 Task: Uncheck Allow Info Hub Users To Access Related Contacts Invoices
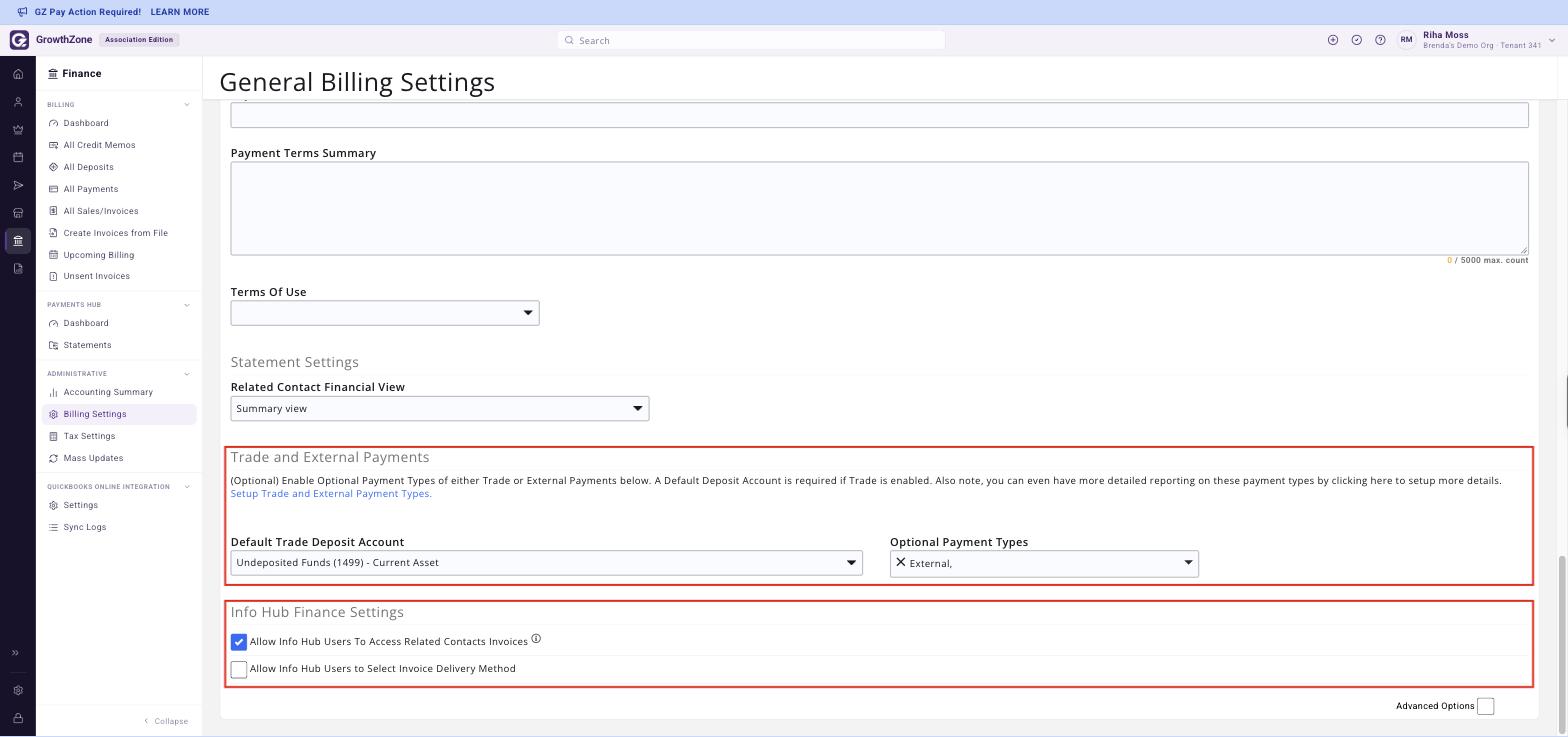239,642
